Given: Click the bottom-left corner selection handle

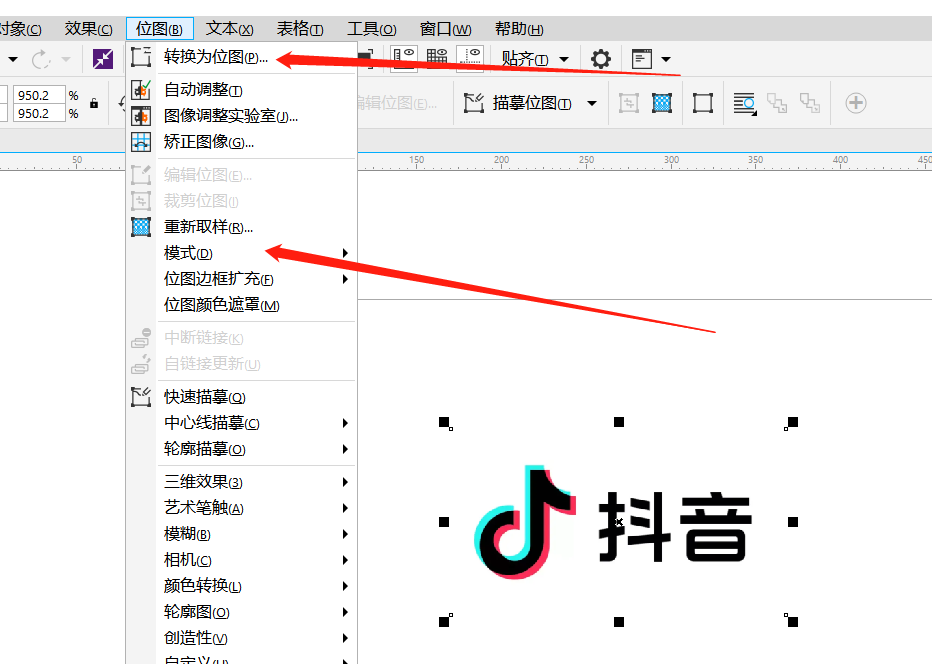Looking at the screenshot, I should tap(444, 622).
